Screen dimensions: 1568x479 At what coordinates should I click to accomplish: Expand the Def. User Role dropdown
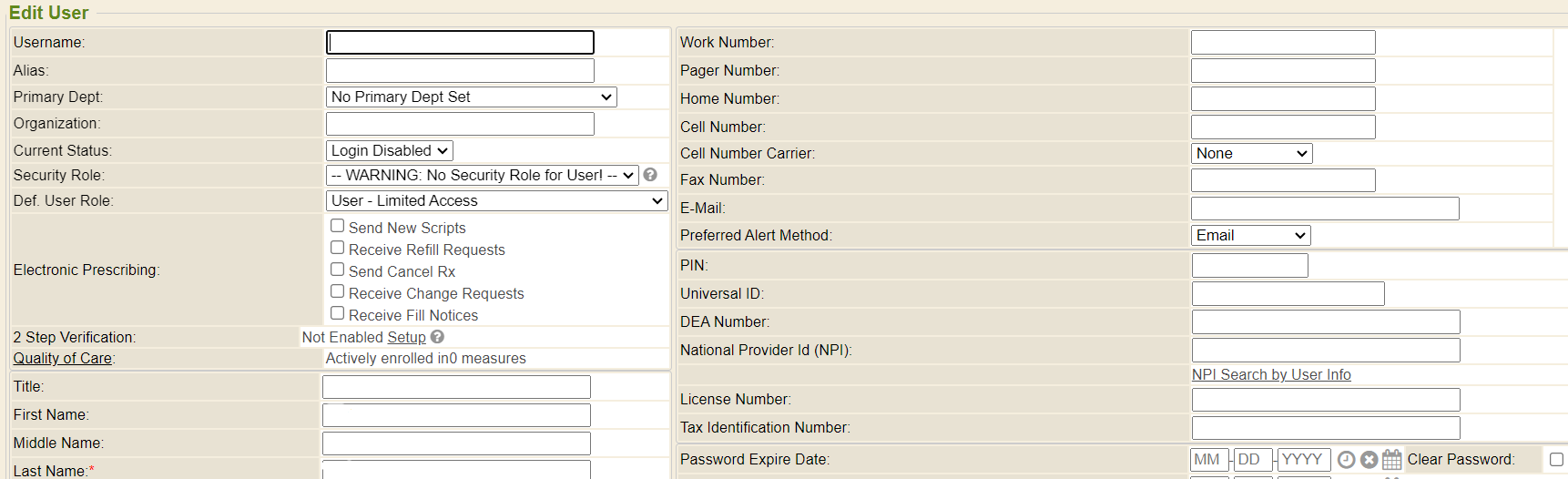click(x=496, y=201)
